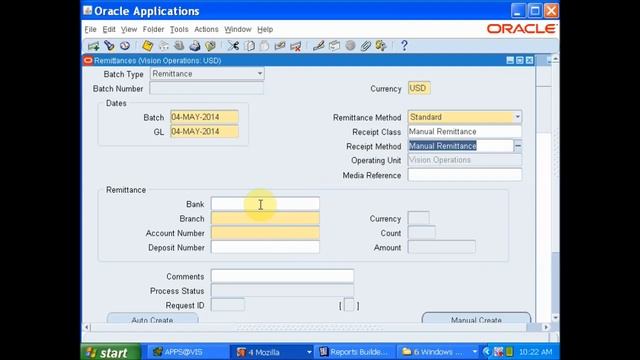The width and height of the screenshot is (640, 360).
Task: Click the system tray clock 10:22 AM
Action: [536, 352]
